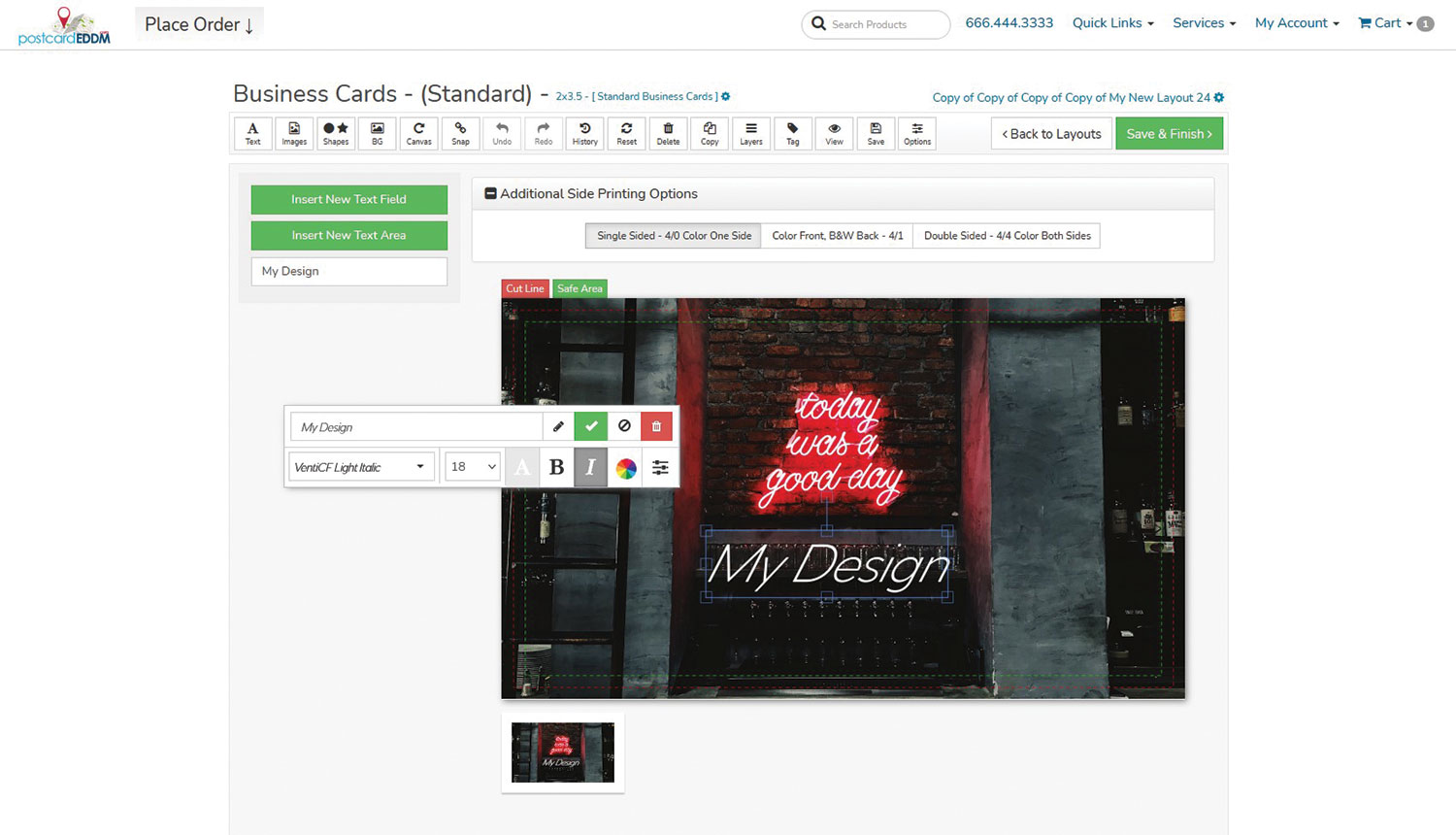Select the Shapes tool

point(335,133)
